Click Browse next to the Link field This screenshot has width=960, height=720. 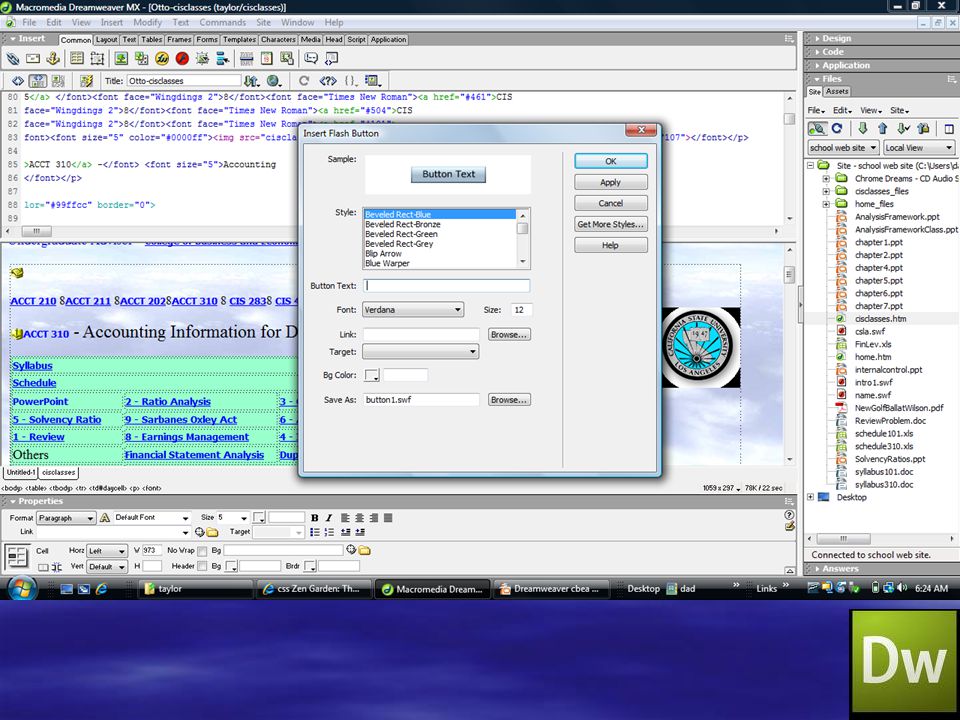(509, 335)
